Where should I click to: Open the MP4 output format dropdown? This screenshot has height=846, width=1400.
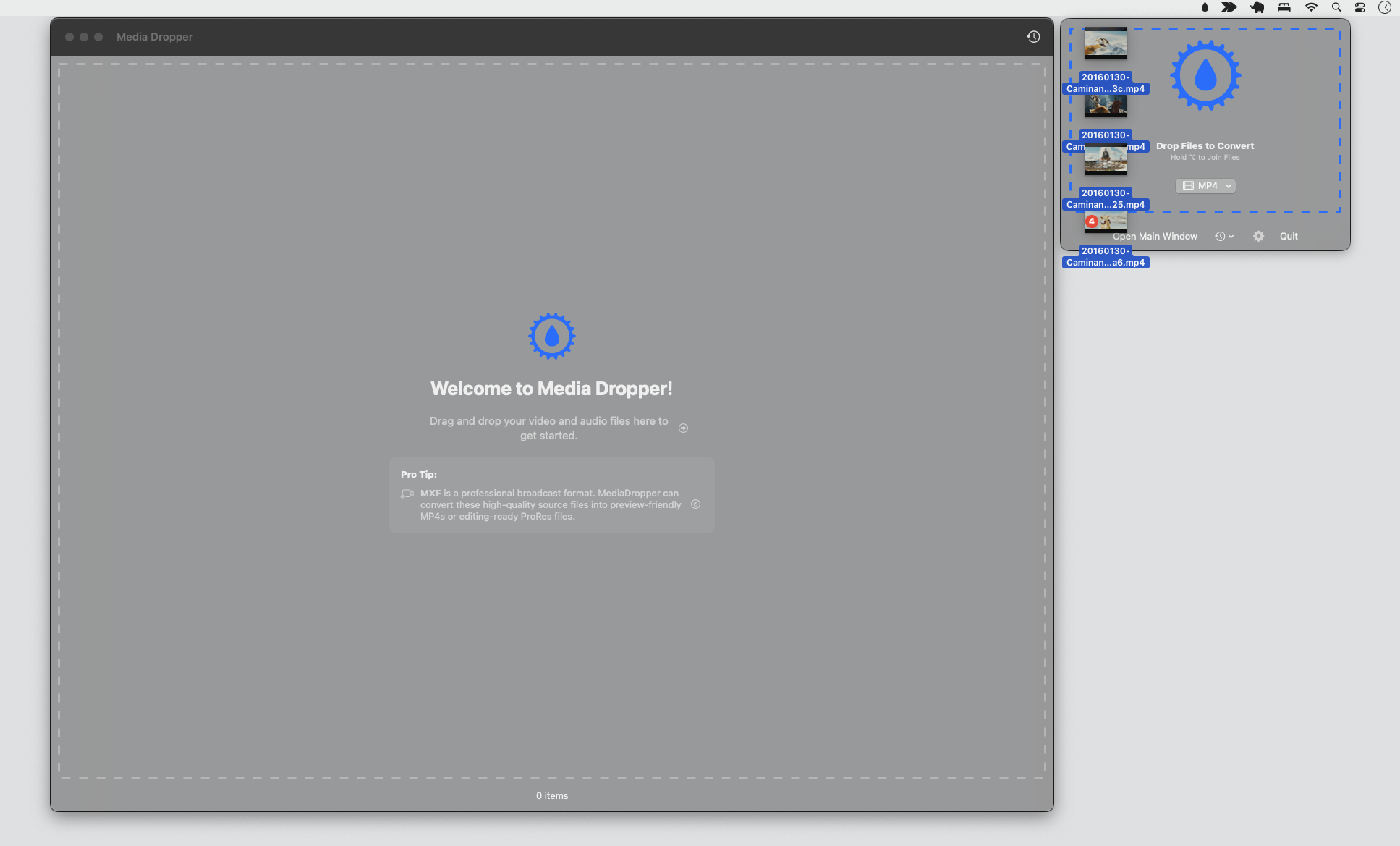pos(1205,186)
